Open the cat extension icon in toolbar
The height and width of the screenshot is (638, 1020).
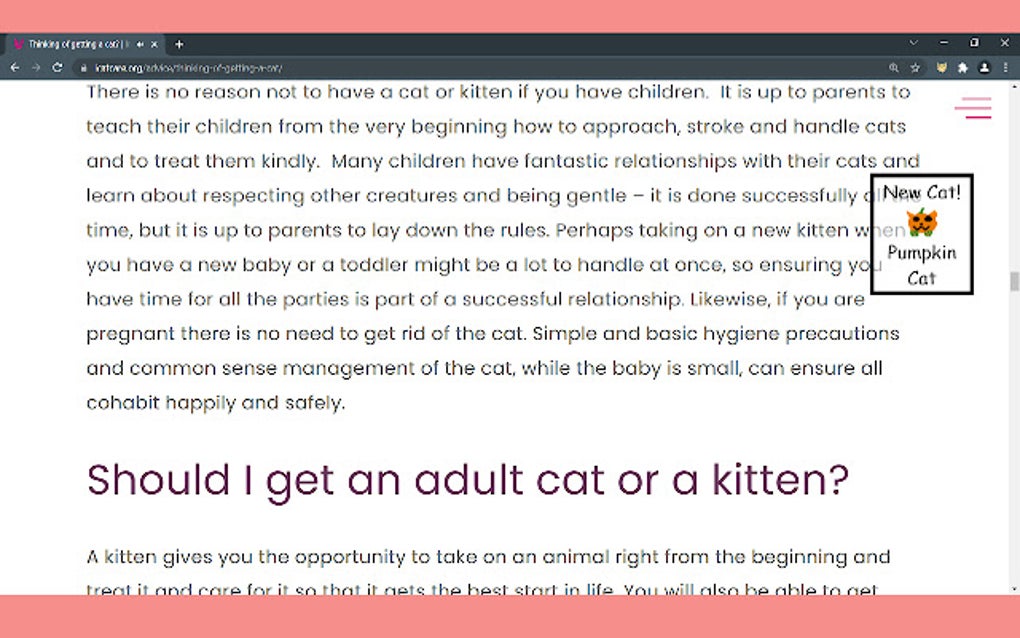click(x=941, y=68)
